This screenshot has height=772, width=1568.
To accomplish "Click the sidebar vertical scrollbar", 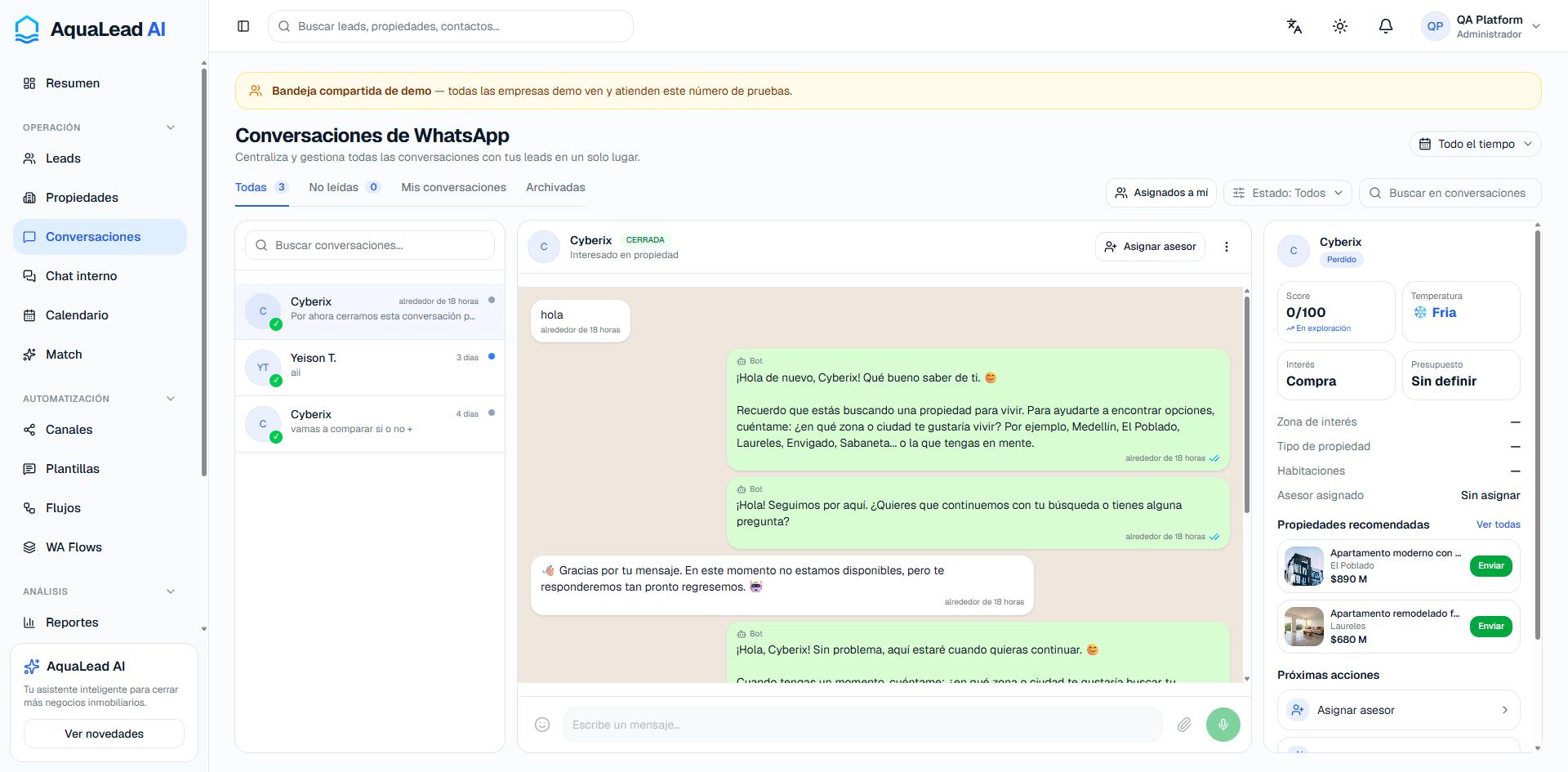I will pyautogui.click(x=204, y=272).
